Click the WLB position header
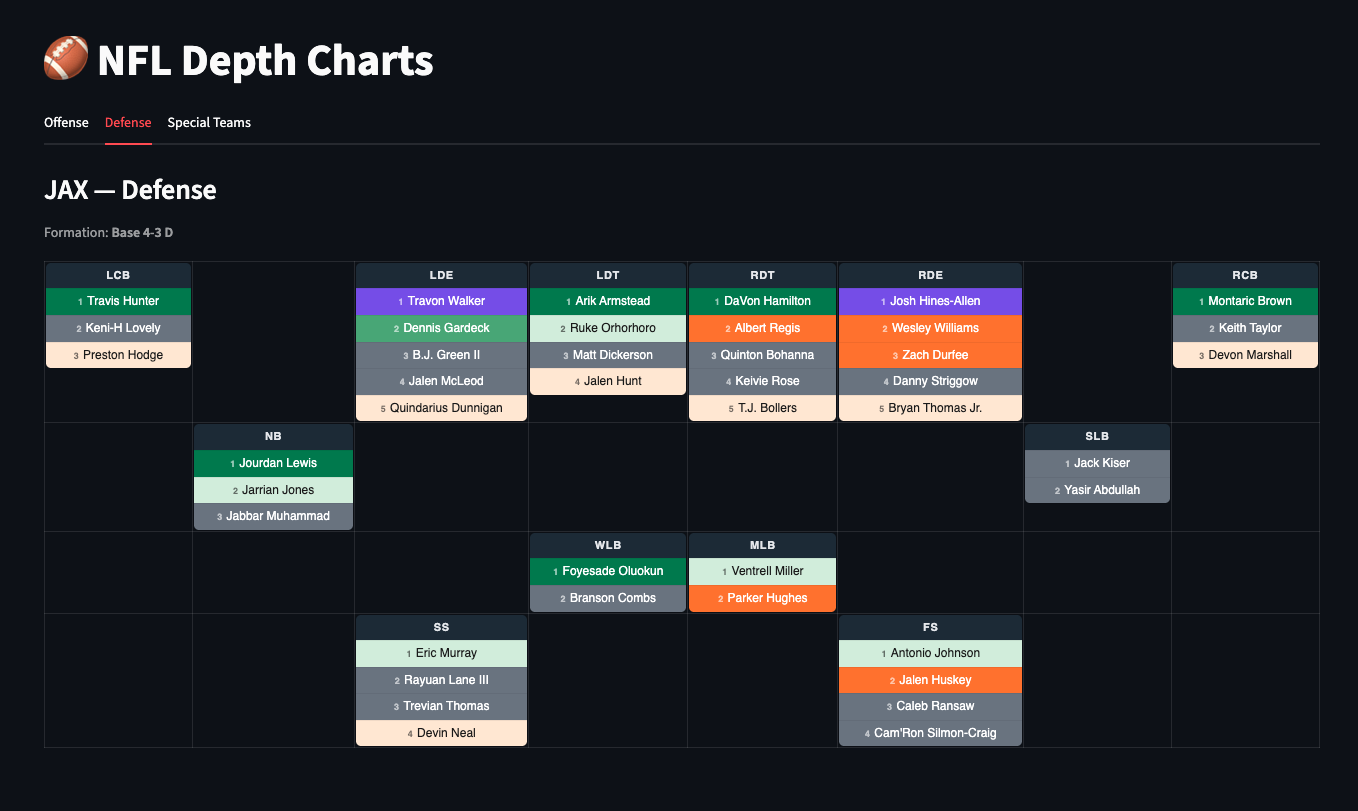This screenshot has width=1358, height=811. [608, 545]
